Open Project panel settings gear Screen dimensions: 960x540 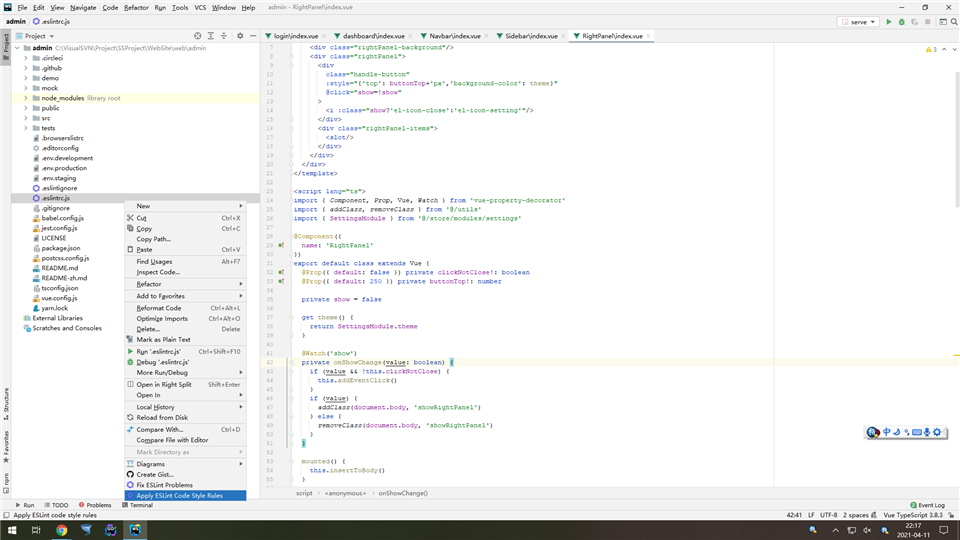[x=240, y=36]
